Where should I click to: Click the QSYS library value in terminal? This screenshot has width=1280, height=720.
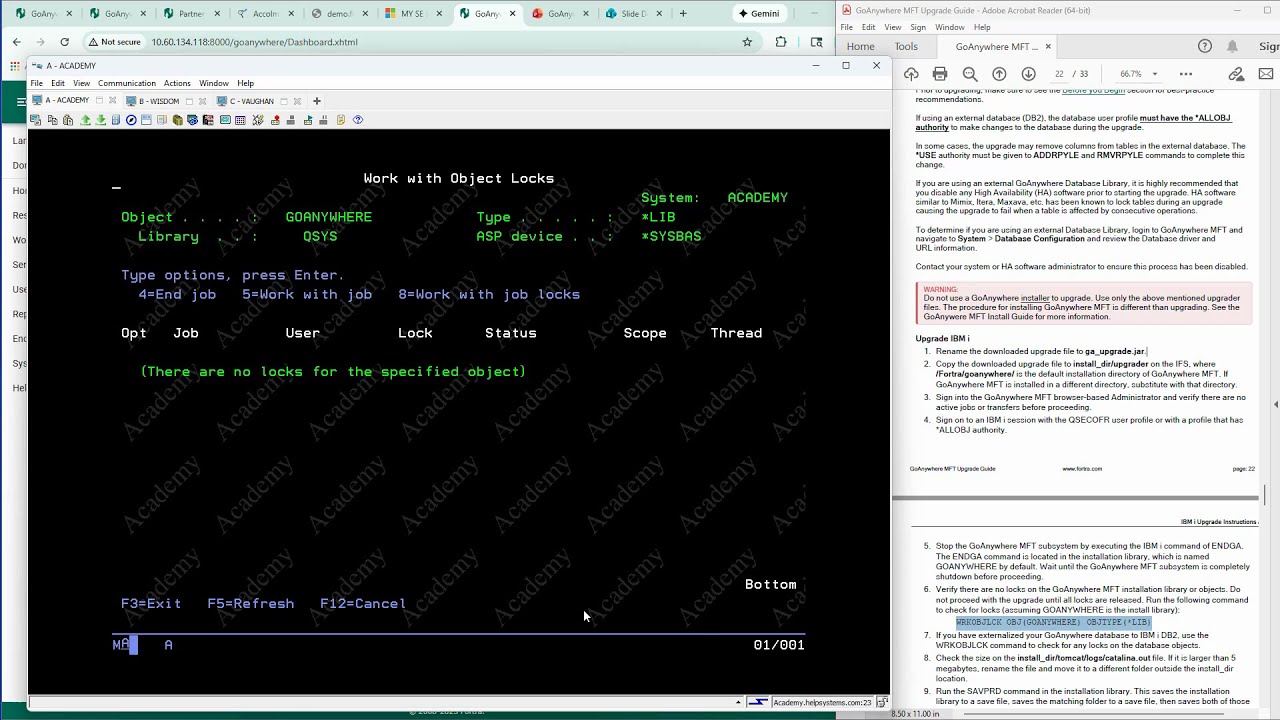[320, 236]
